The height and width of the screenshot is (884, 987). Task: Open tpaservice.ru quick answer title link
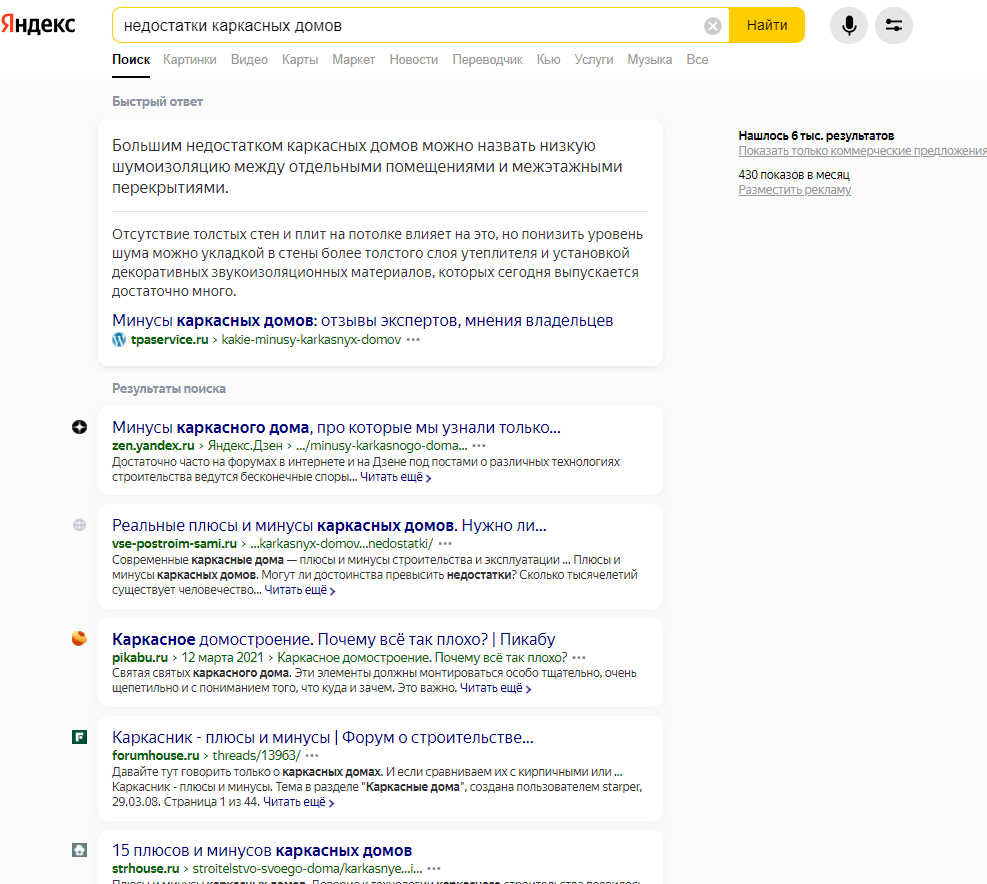pos(363,320)
